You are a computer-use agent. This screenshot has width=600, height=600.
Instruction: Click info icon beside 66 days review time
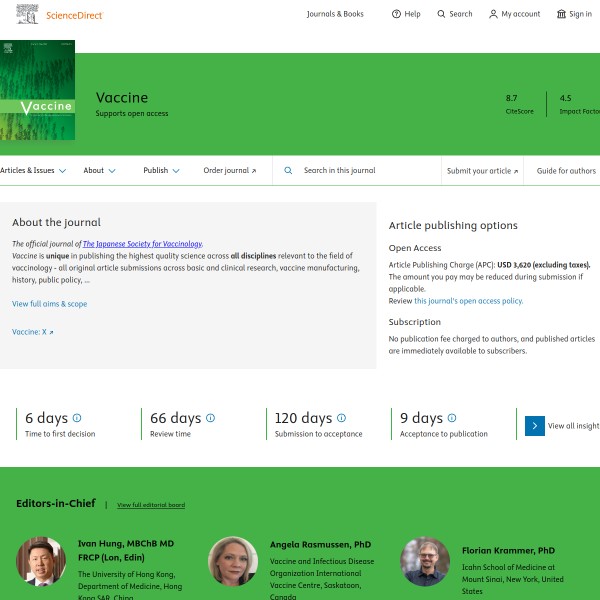[210, 418]
